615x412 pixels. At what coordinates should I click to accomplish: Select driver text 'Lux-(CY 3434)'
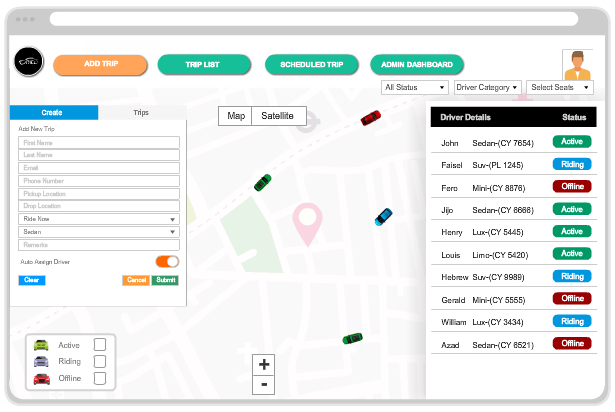498,322
